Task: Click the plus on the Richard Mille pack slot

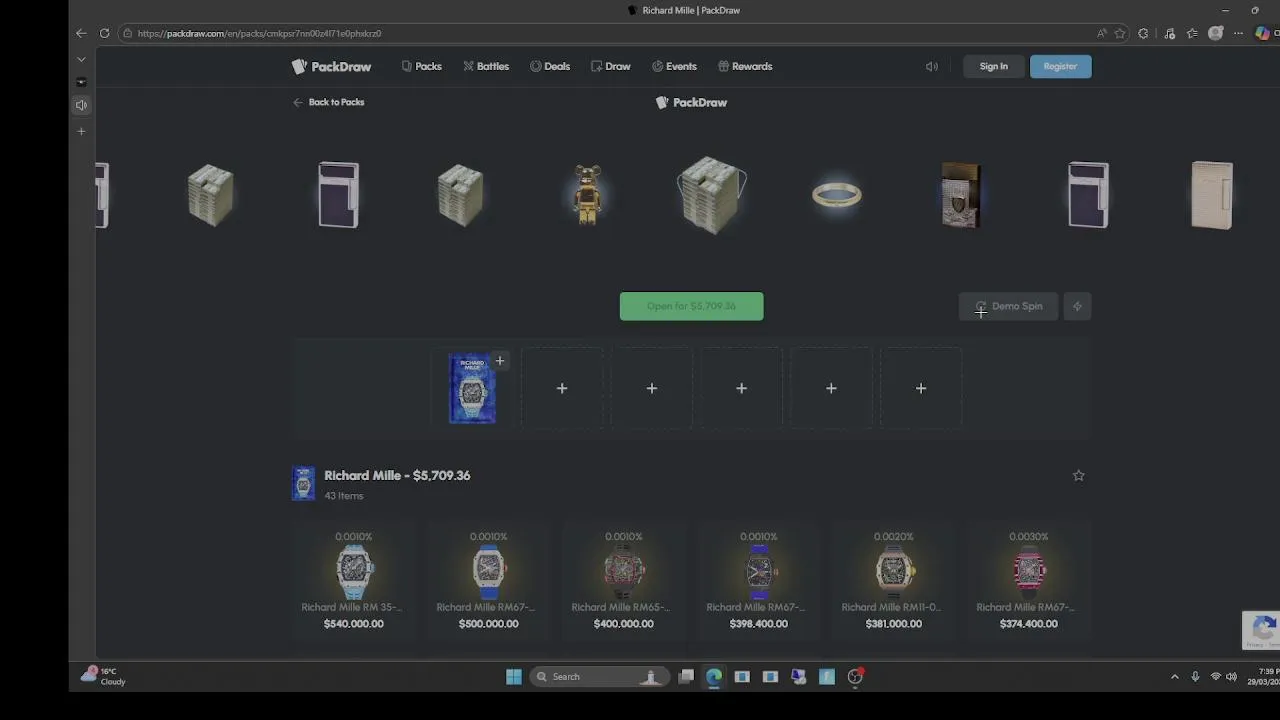Action: click(500, 361)
